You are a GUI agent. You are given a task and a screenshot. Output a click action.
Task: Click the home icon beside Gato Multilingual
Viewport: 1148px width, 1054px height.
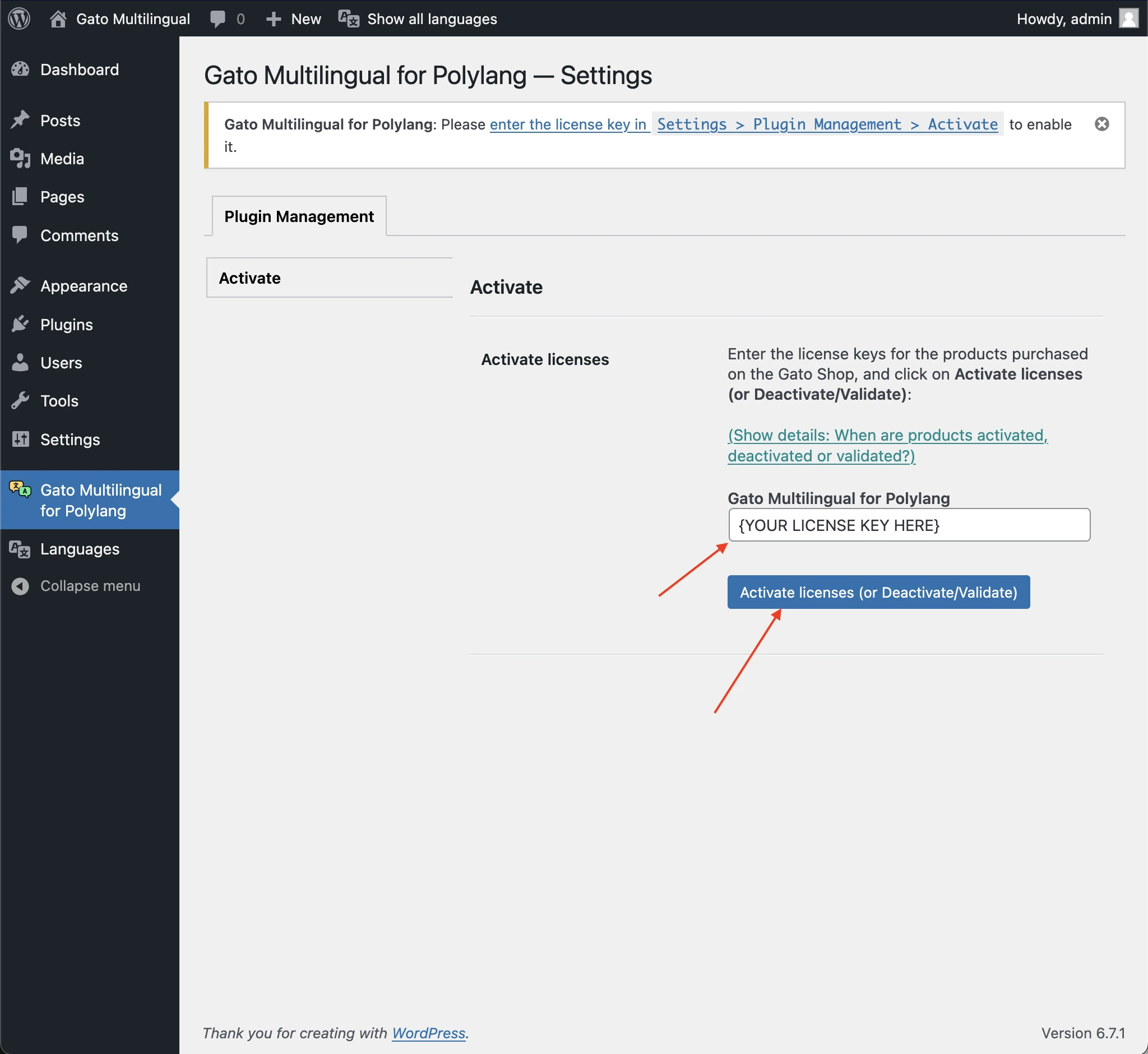58,19
